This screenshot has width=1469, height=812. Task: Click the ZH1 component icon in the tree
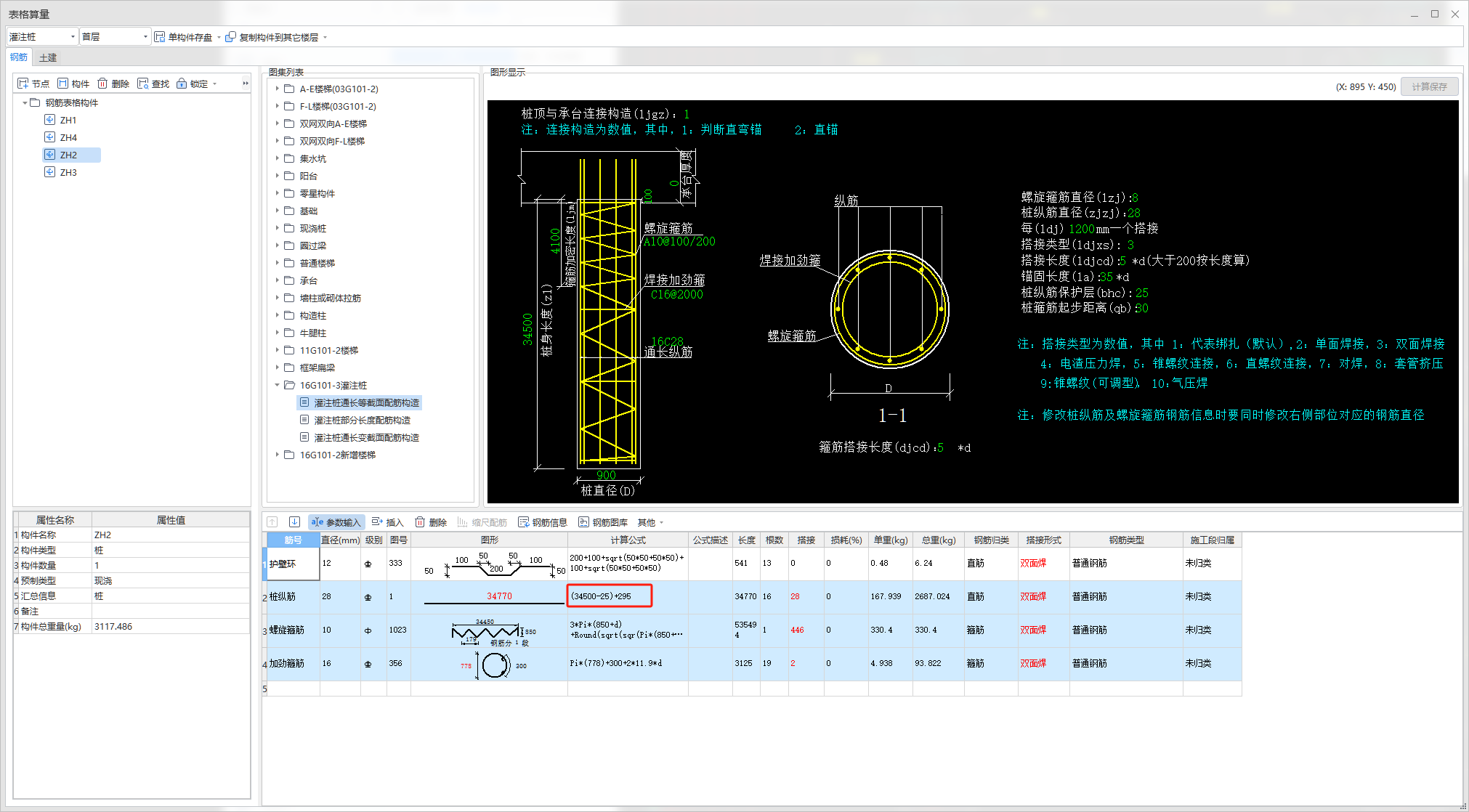(50, 120)
